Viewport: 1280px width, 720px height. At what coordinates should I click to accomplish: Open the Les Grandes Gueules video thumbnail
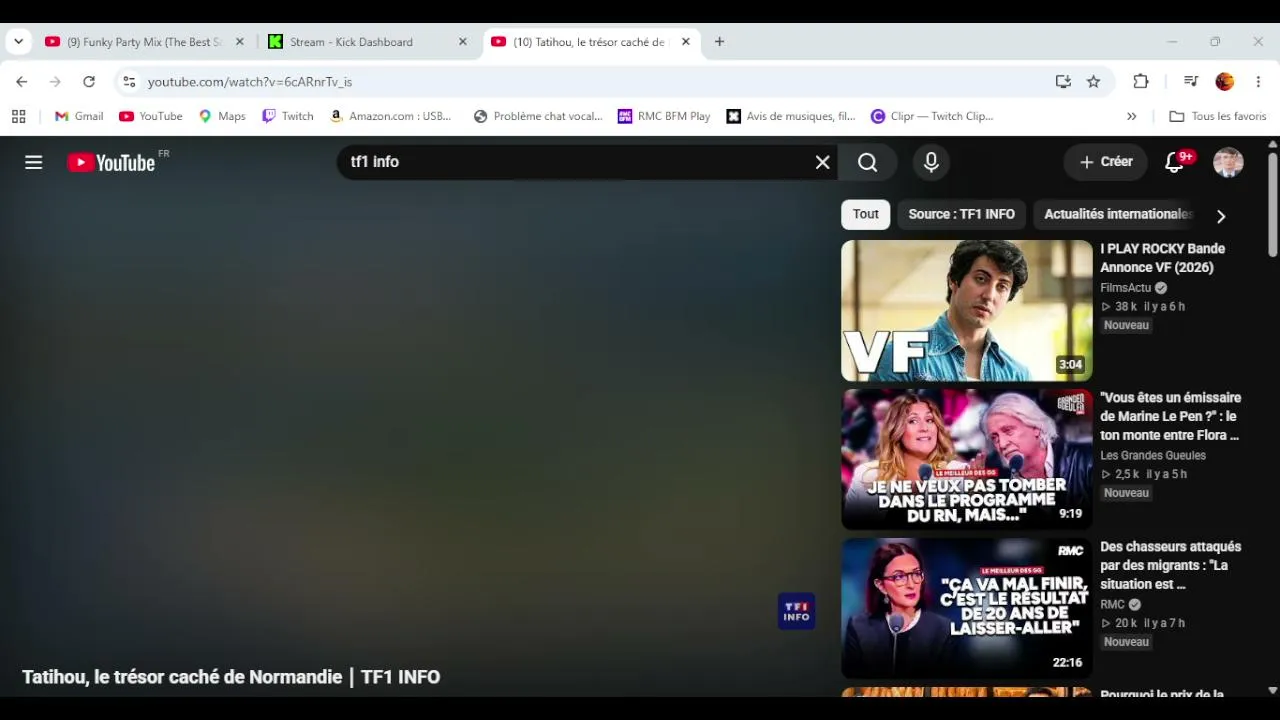click(967, 459)
